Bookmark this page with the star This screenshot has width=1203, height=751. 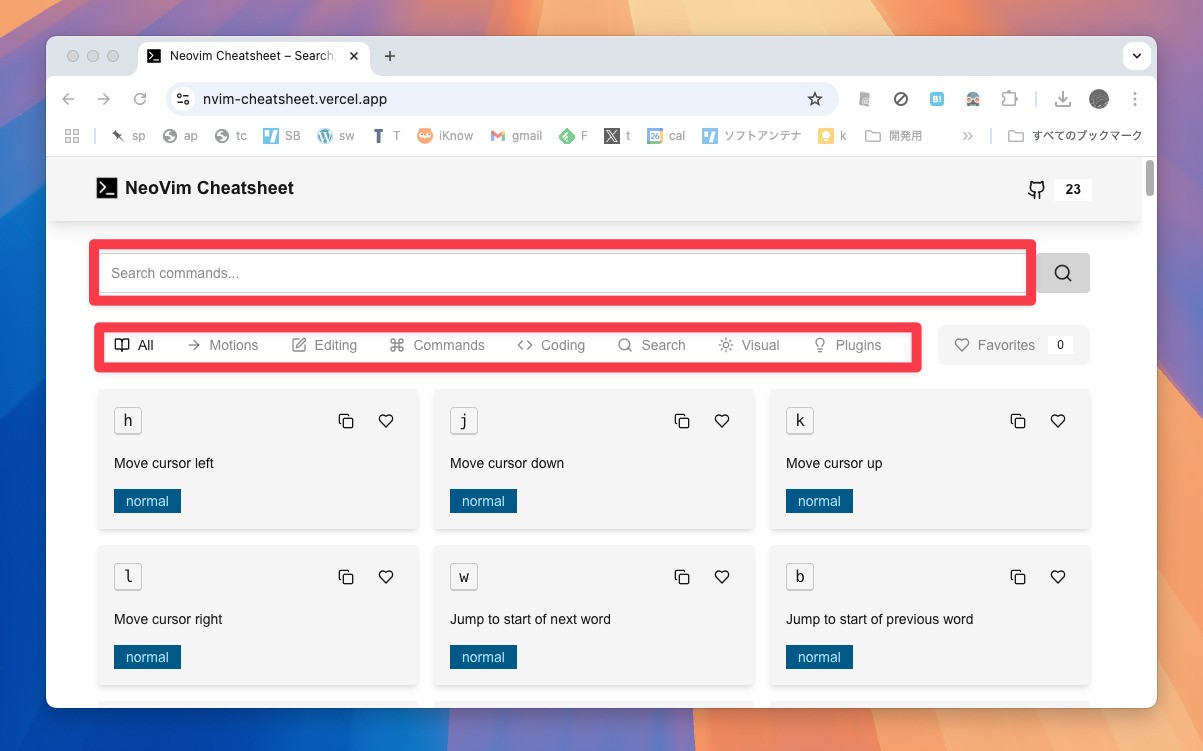pyautogui.click(x=815, y=99)
